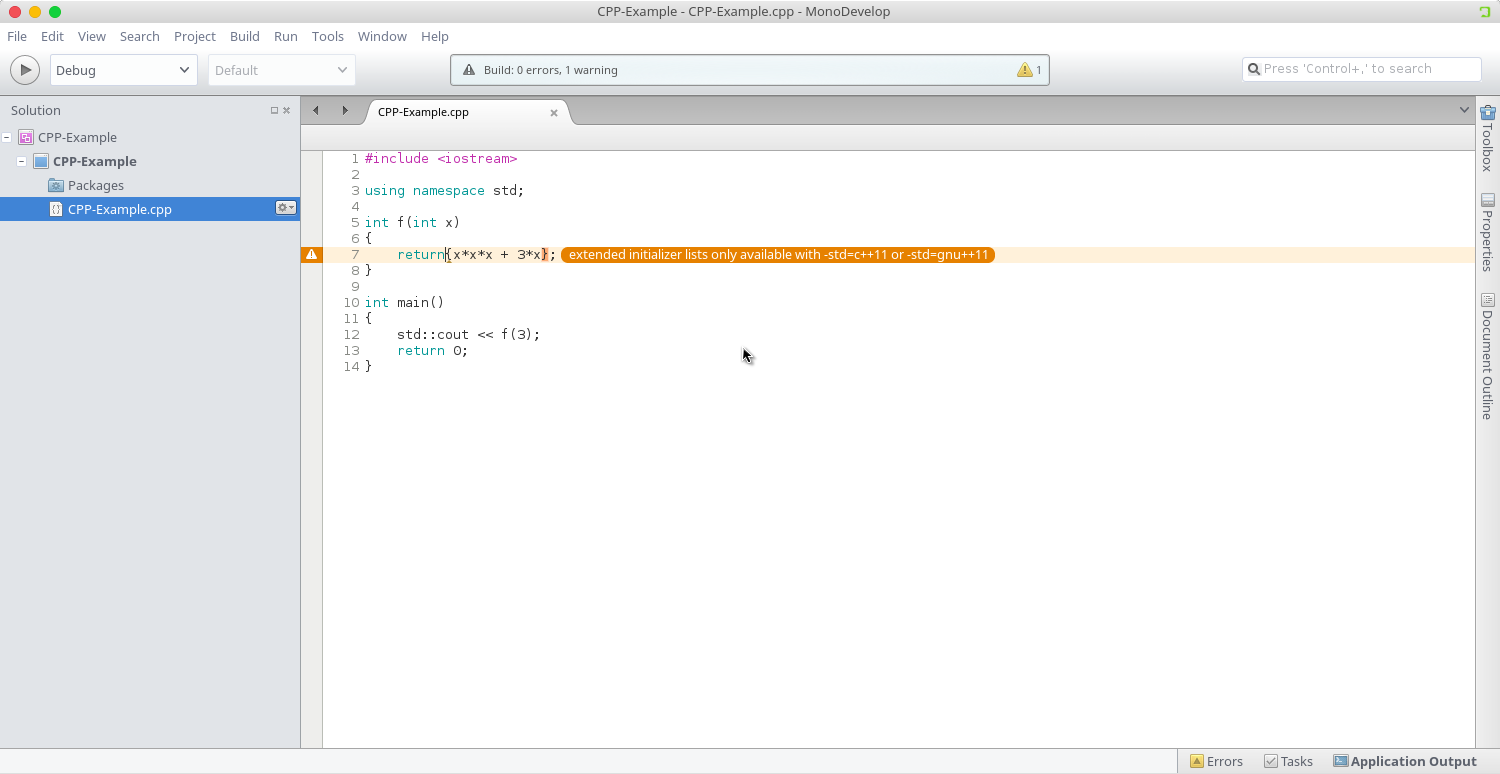The height and width of the screenshot is (774, 1500).
Task: Collapse the bold CPP-Example project node
Action: point(22,161)
